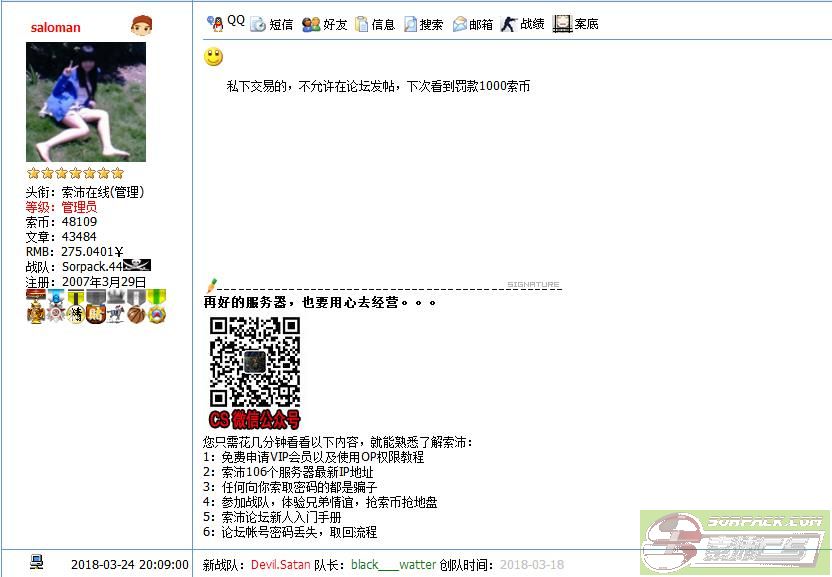Viewport: 832px width, 577px height.
Task: Open the 106 servers latest IP link
Action: point(297,472)
